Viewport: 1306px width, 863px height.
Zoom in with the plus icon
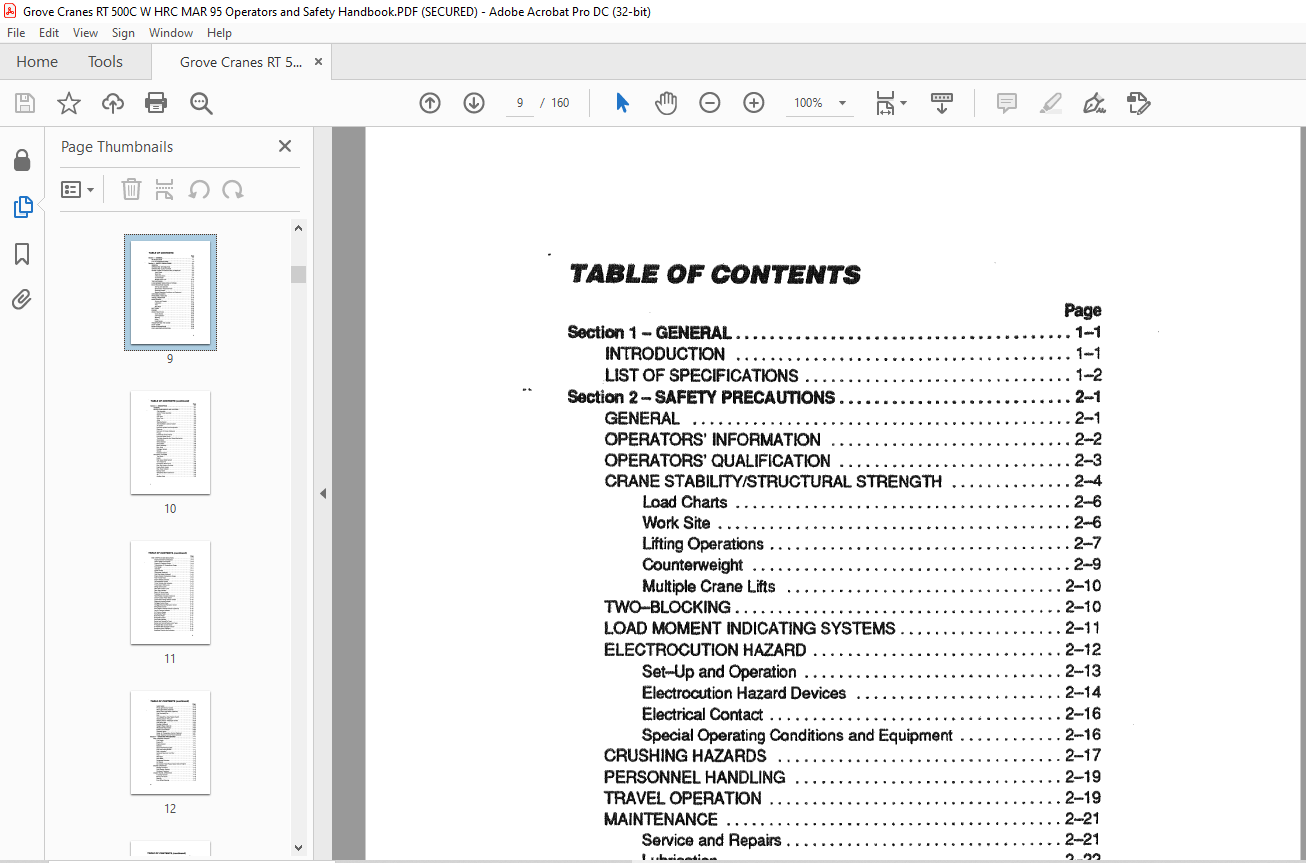point(754,103)
